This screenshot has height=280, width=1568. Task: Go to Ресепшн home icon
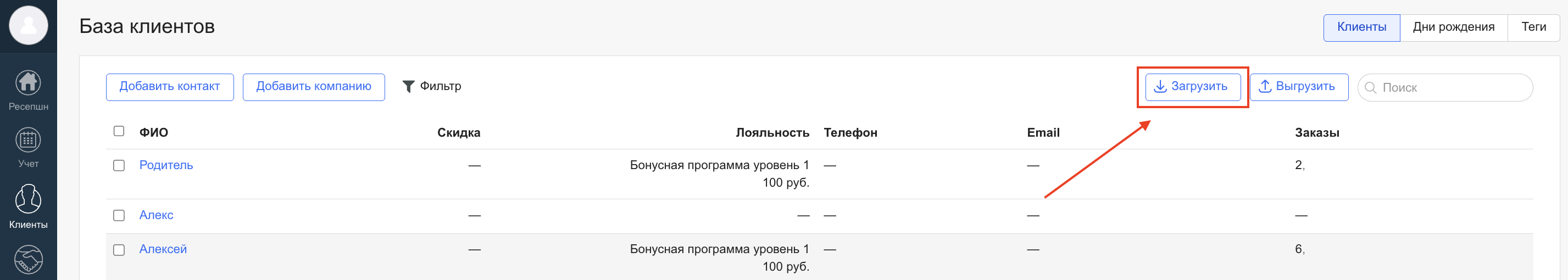(x=28, y=83)
